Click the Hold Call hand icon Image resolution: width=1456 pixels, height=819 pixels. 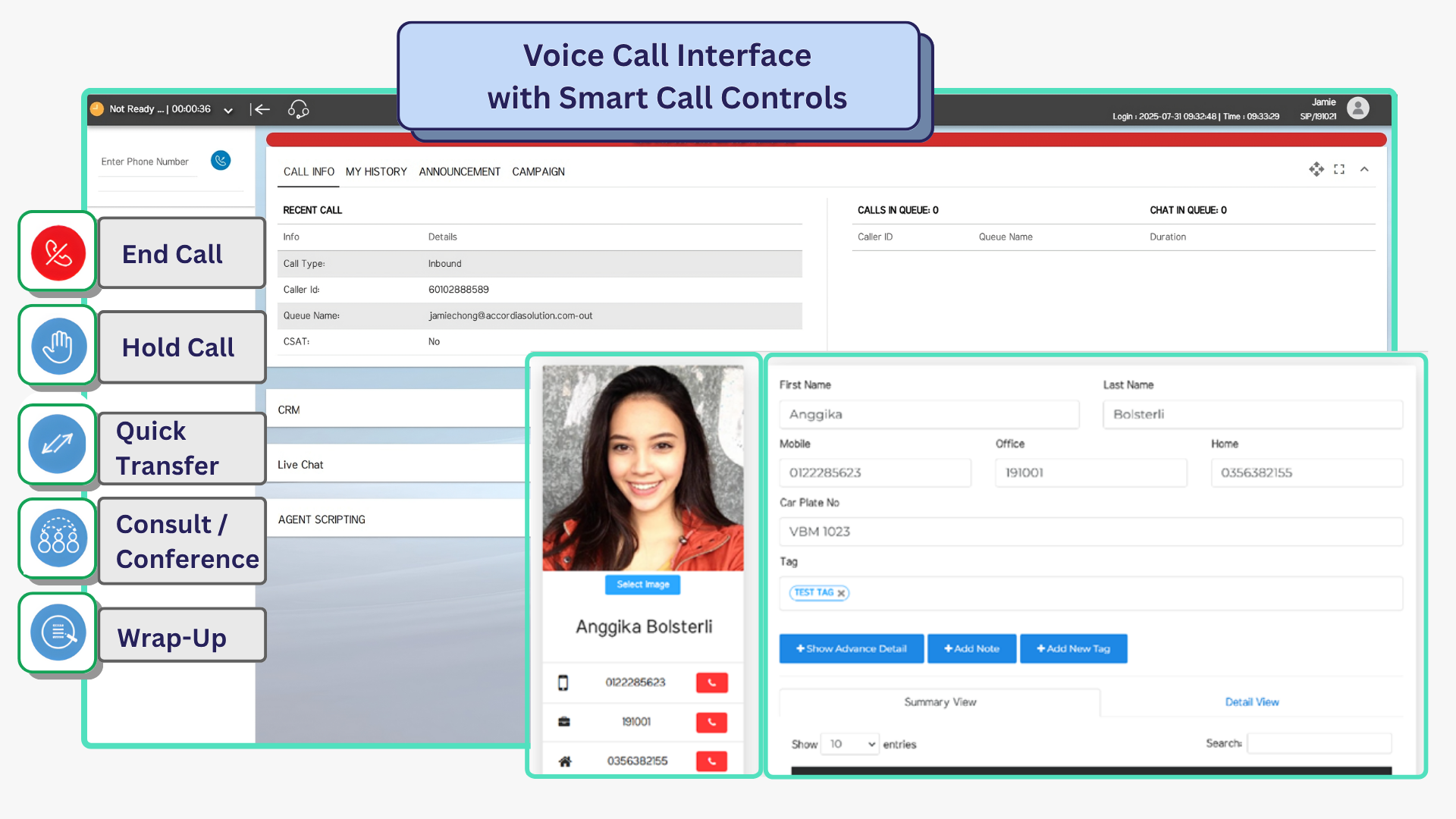[58, 347]
